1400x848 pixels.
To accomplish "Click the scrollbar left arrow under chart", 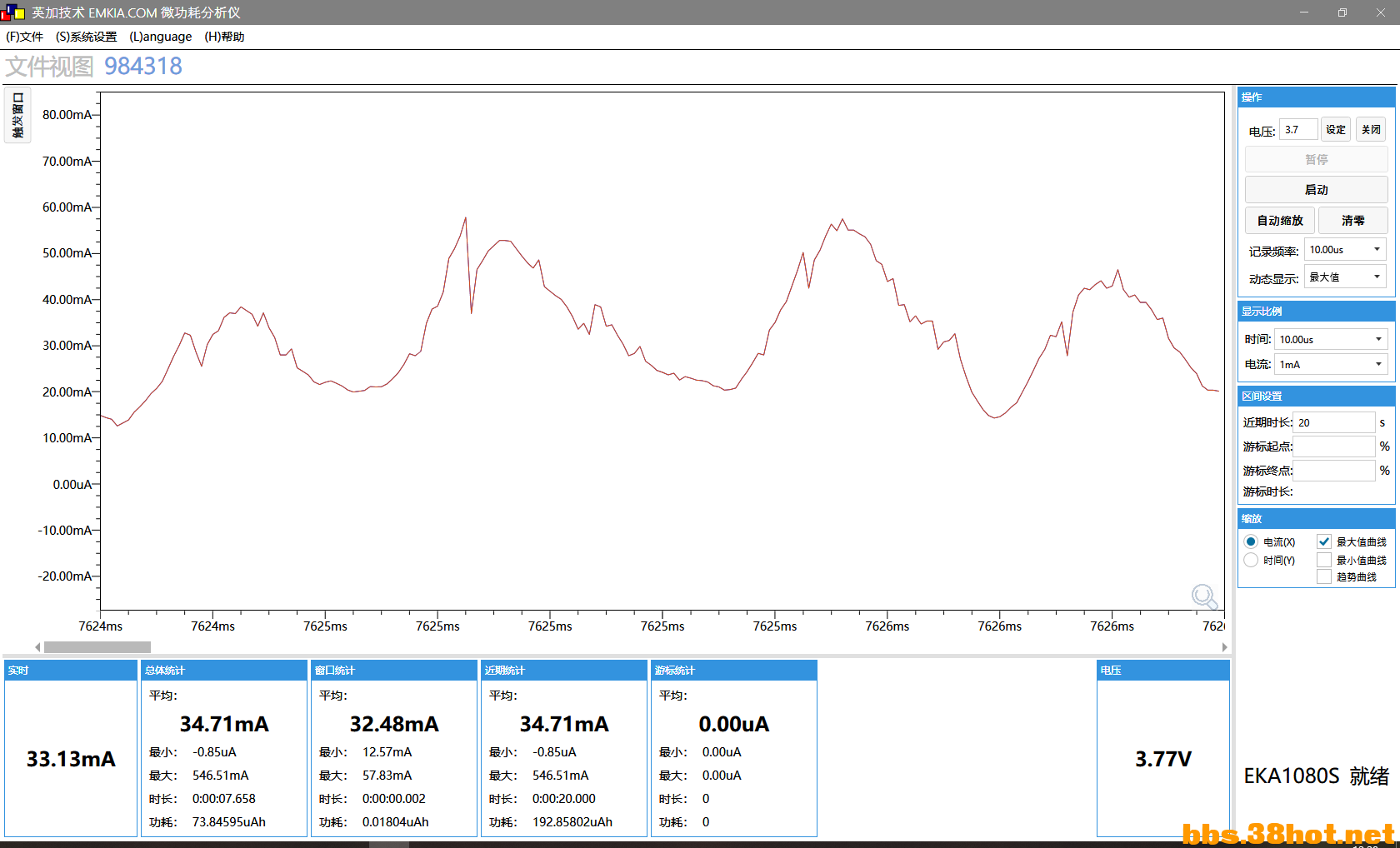I will [x=37, y=647].
